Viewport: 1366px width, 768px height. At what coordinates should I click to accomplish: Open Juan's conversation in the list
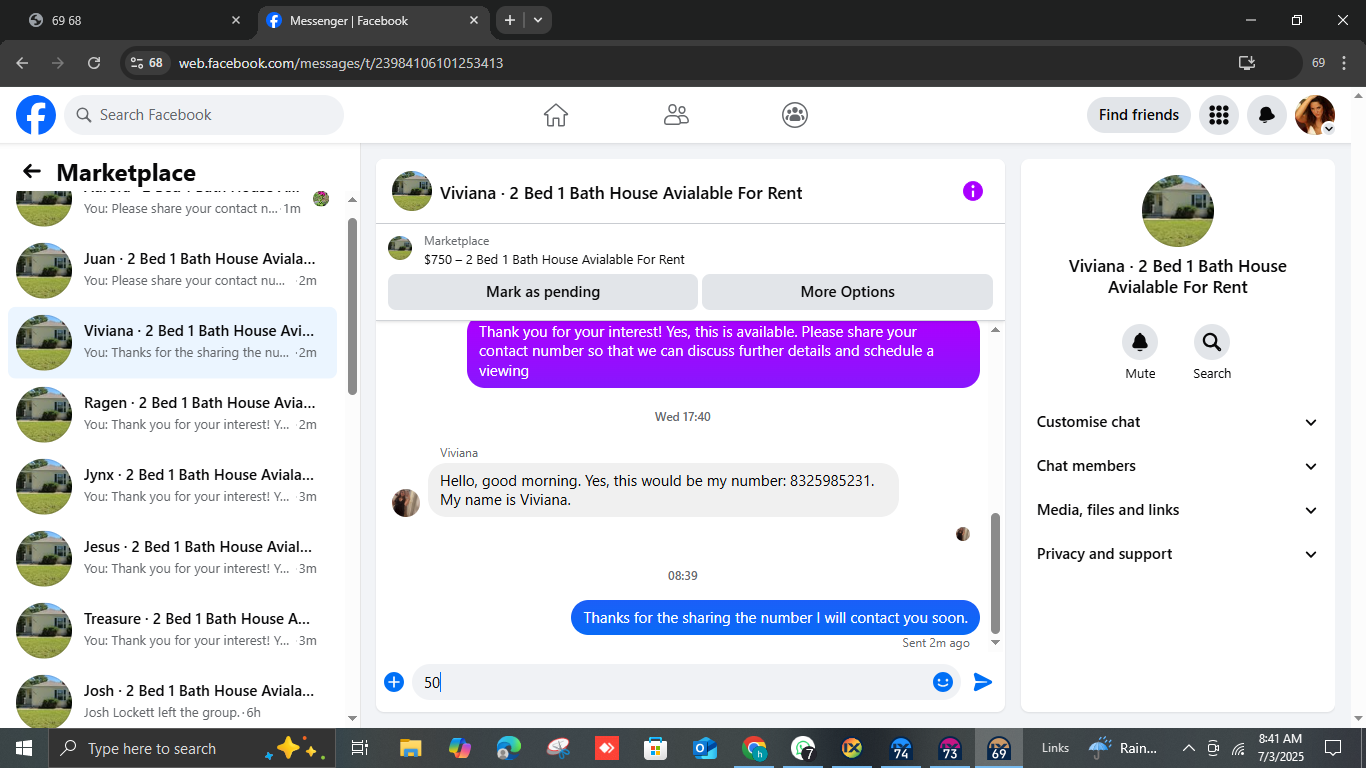pyautogui.click(x=172, y=270)
